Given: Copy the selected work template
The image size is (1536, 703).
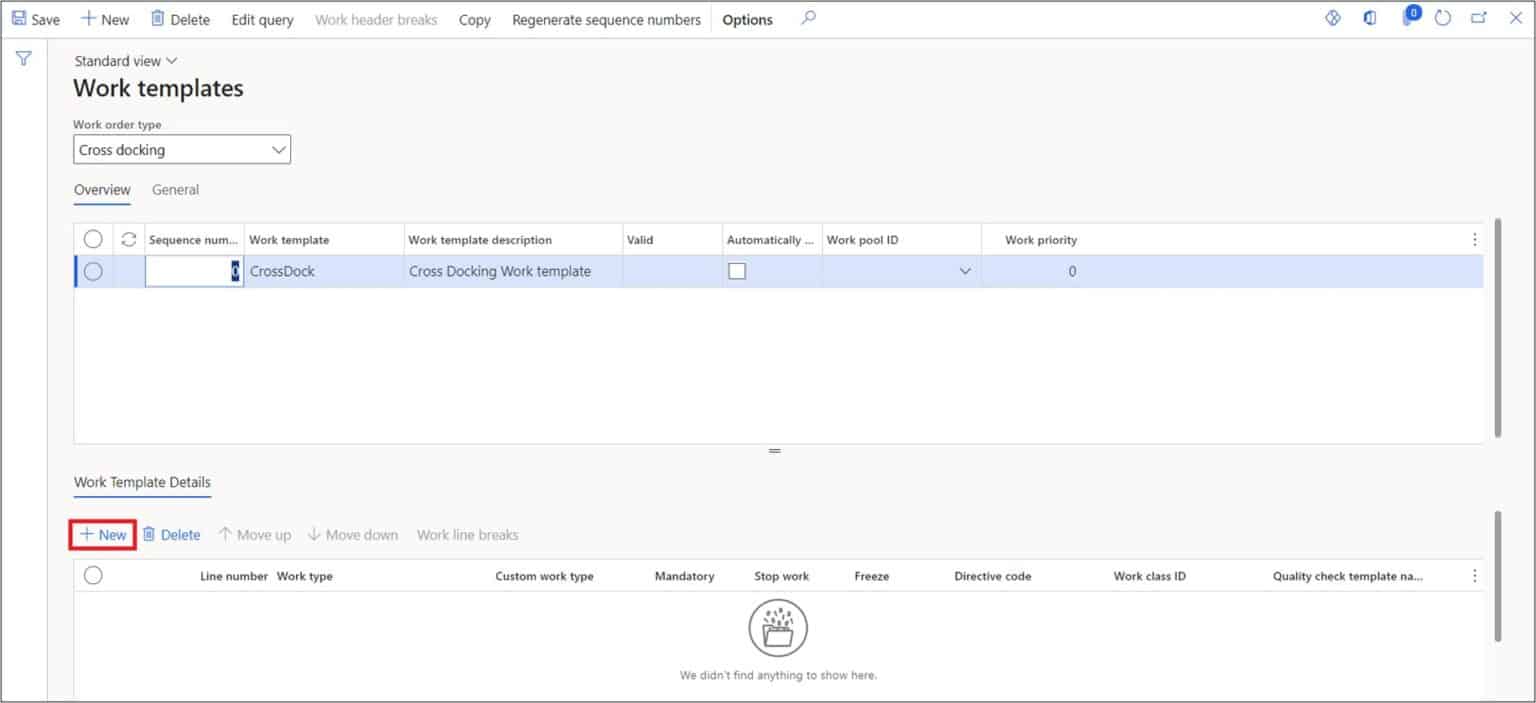Looking at the screenshot, I should (474, 19).
